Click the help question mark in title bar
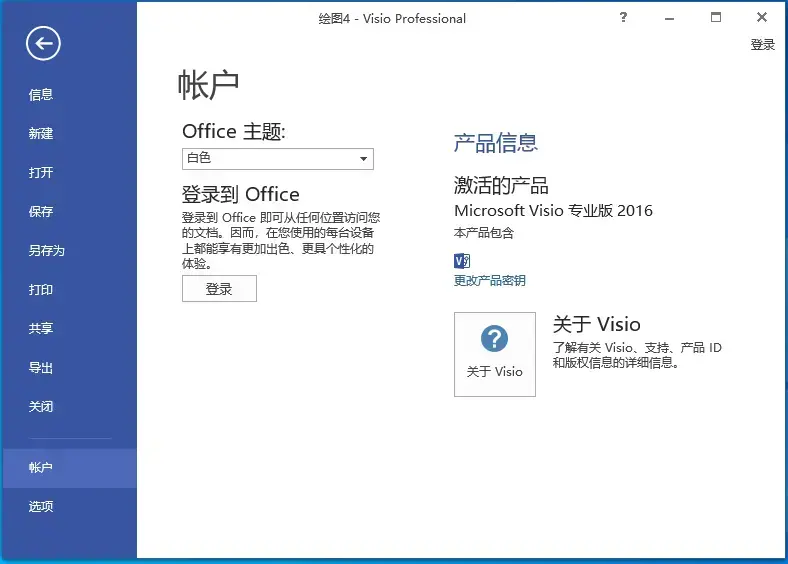This screenshot has height=564, width=788. point(623,18)
